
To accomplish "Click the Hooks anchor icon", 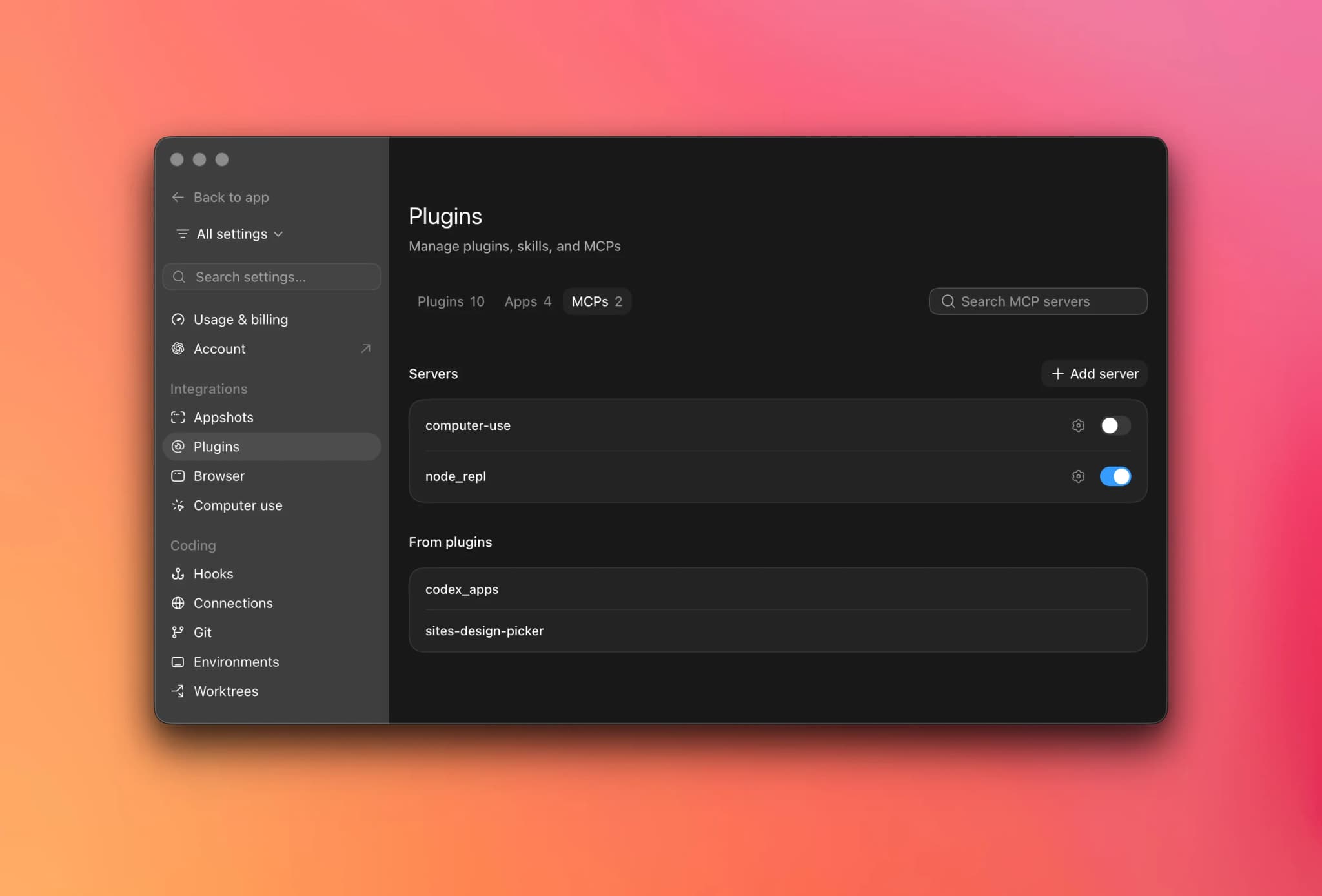I will tap(178, 574).
